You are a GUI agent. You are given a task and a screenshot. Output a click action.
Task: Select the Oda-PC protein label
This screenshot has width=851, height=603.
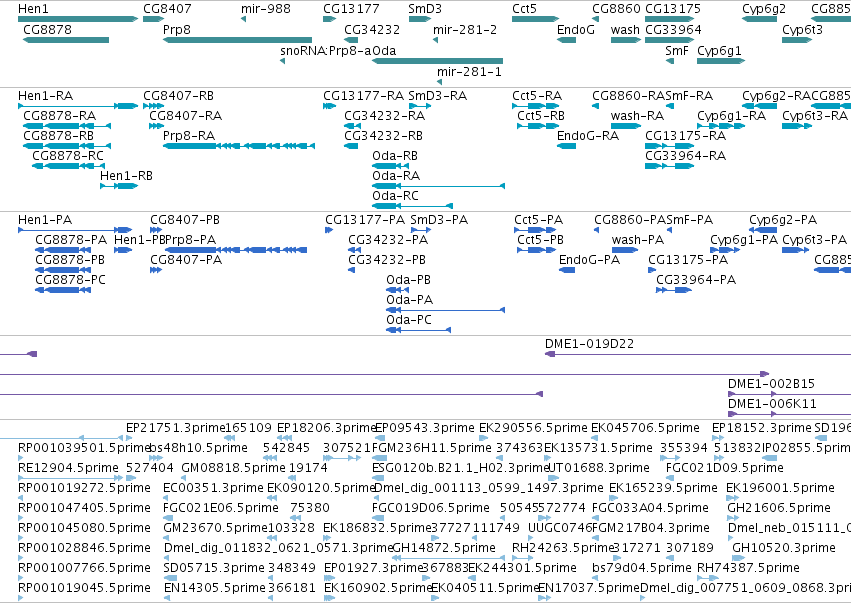point(409,320)
